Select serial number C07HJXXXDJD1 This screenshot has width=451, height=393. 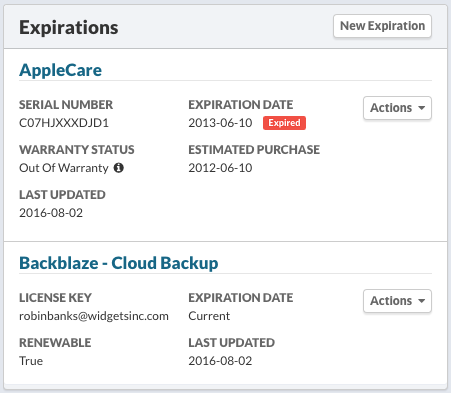coord(64,123)
